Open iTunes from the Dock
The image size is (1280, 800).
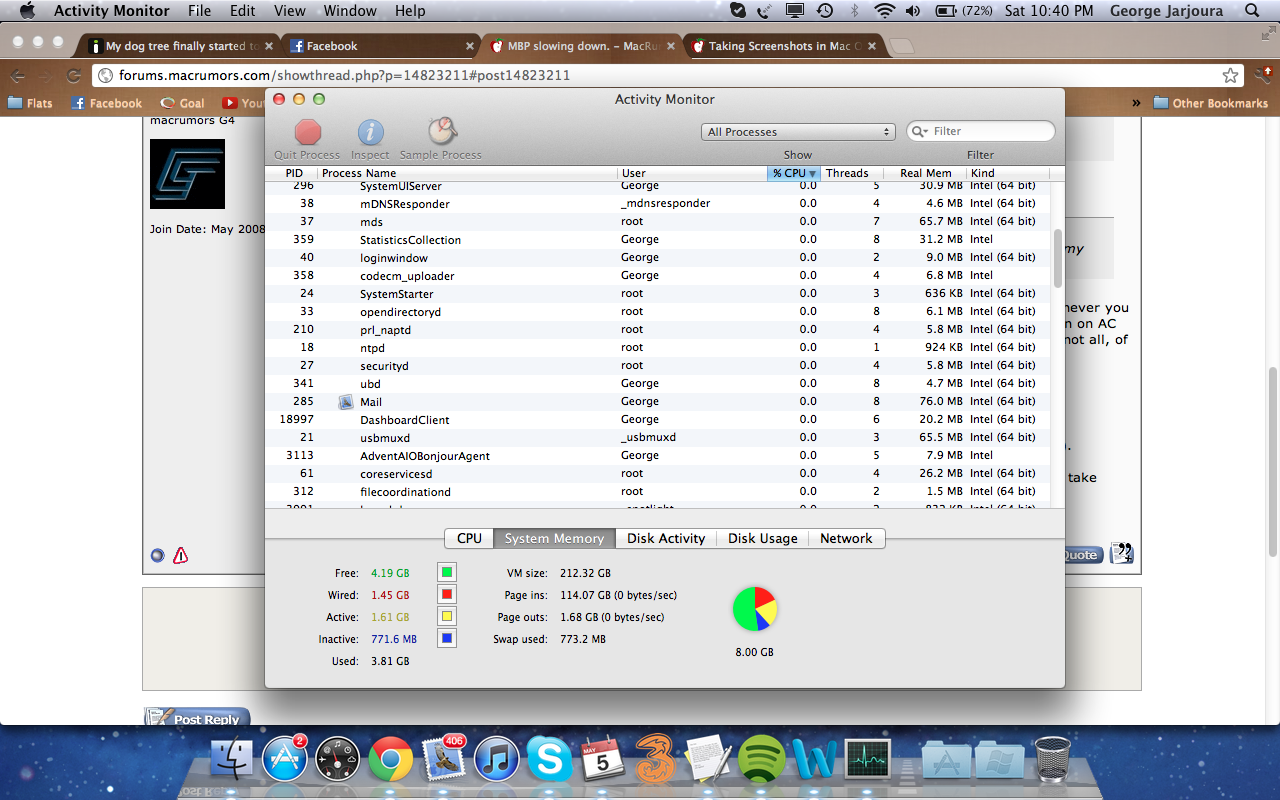(496, 760)
